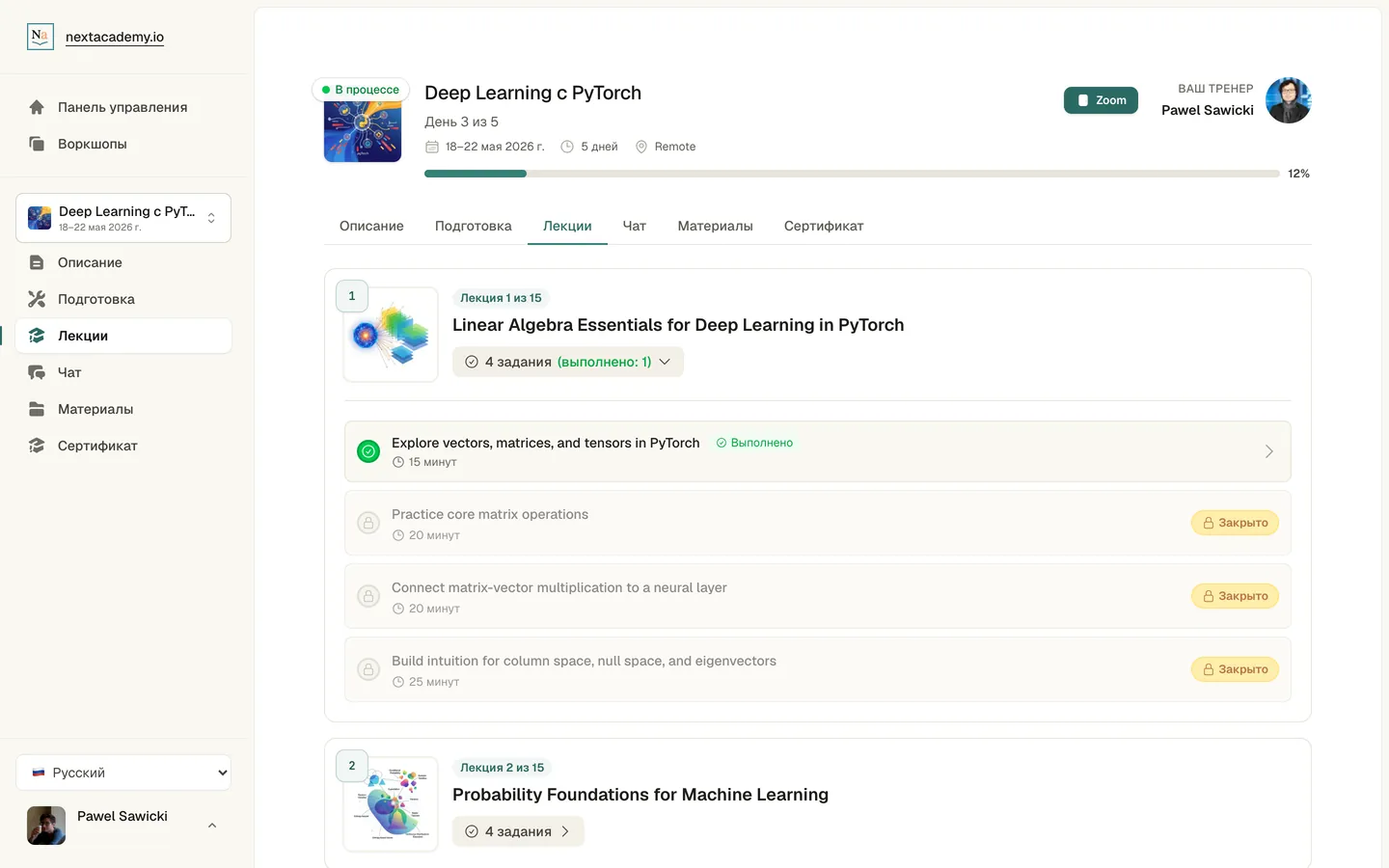Click the lock icon on Practice core matrix operations
The width and height of the screenshot is (1389, 868).
click(368, 523)
